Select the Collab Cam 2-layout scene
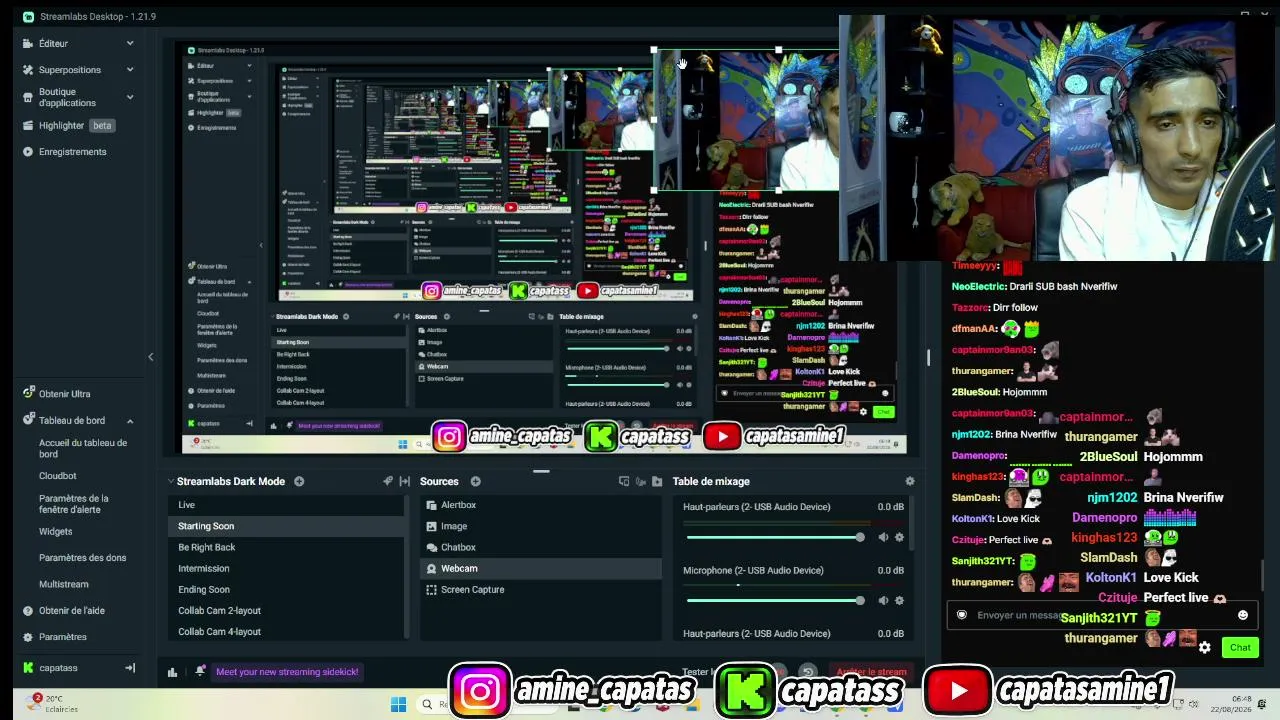The image size is (1280, 720). point(285,611)
